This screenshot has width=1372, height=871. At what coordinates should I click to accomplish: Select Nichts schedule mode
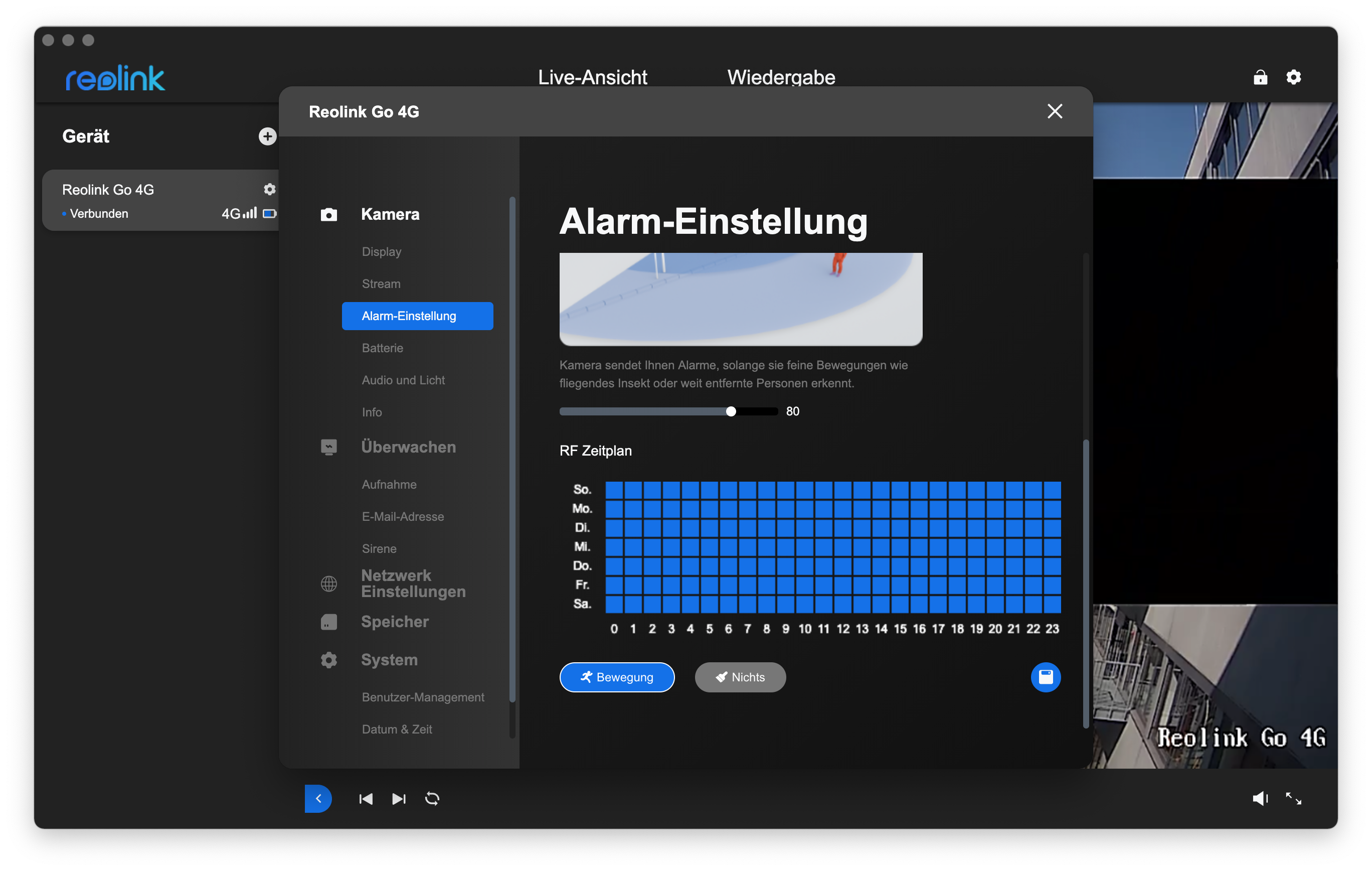[x=740, y=677]
